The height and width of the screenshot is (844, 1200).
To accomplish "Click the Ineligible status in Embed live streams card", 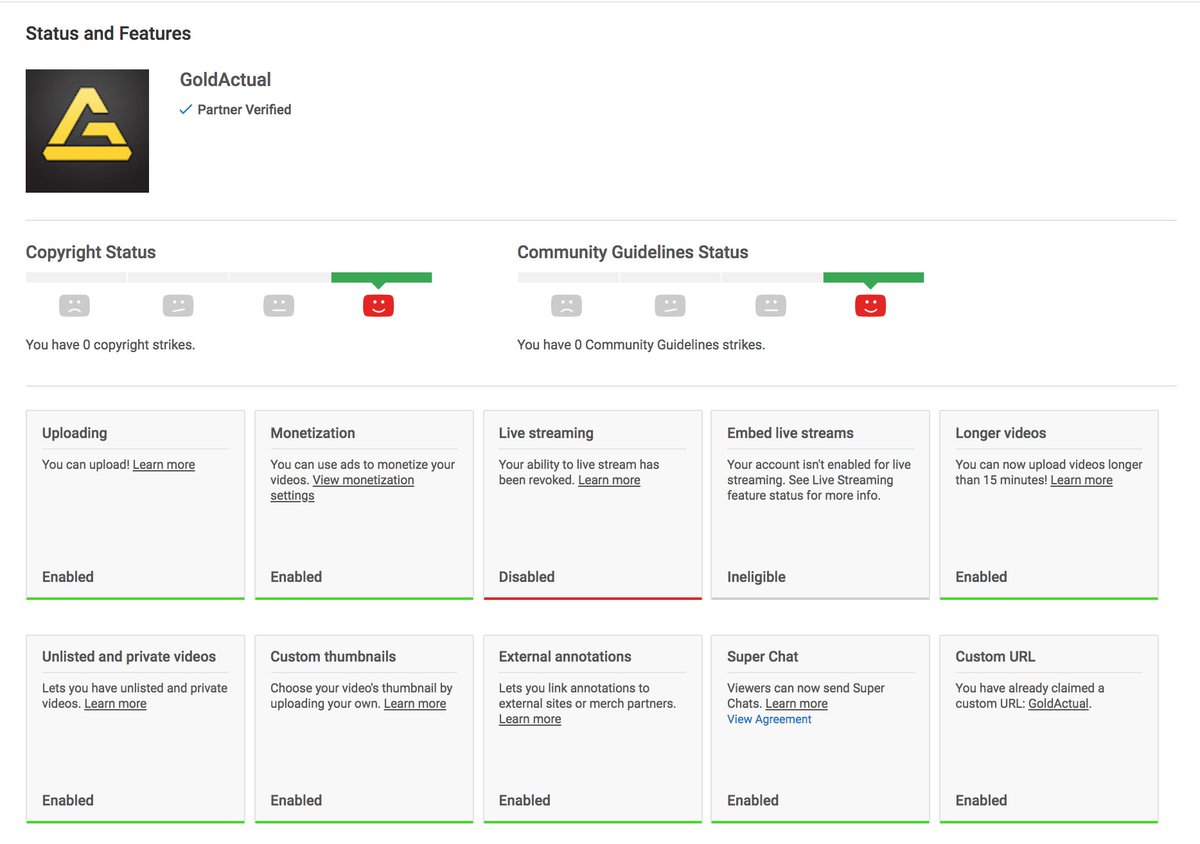I will point(756,577).
